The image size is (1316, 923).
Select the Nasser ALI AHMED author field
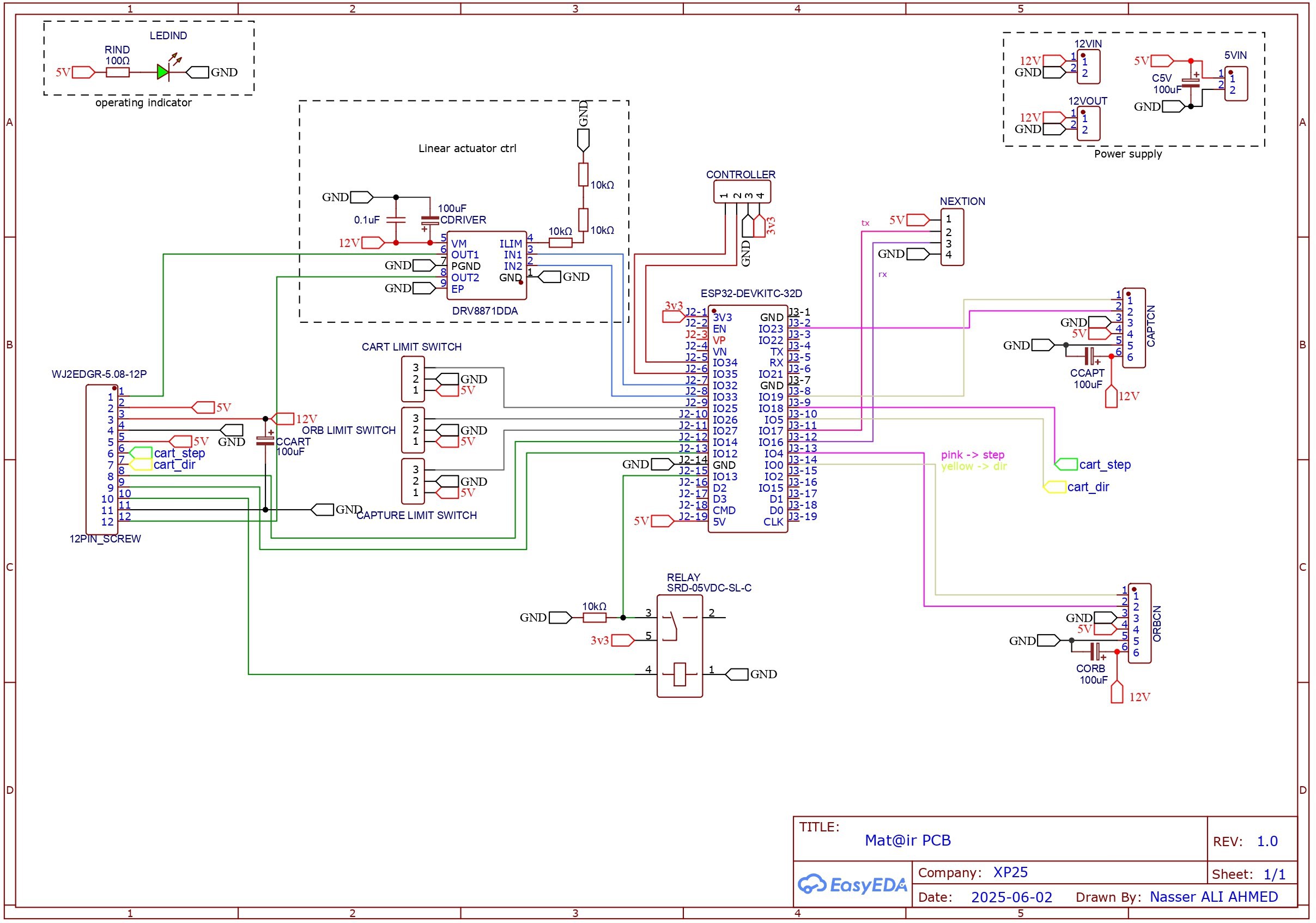(1214, 897)
